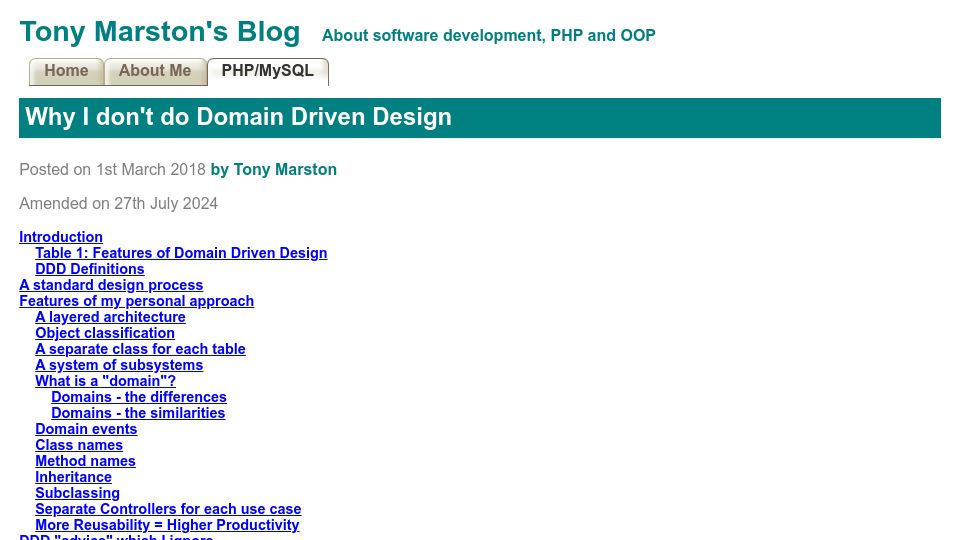Go to A system of subsystems
Viewport: 960px width, 540px height.
click(119, 364)
